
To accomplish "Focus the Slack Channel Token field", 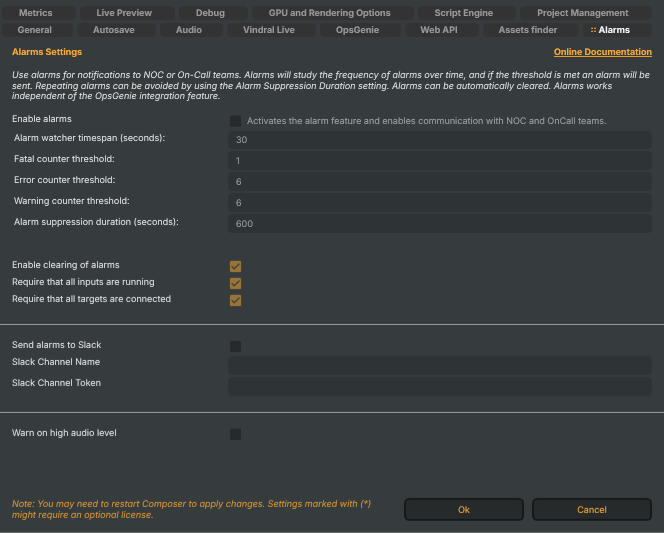I will (x=440, y=386).
